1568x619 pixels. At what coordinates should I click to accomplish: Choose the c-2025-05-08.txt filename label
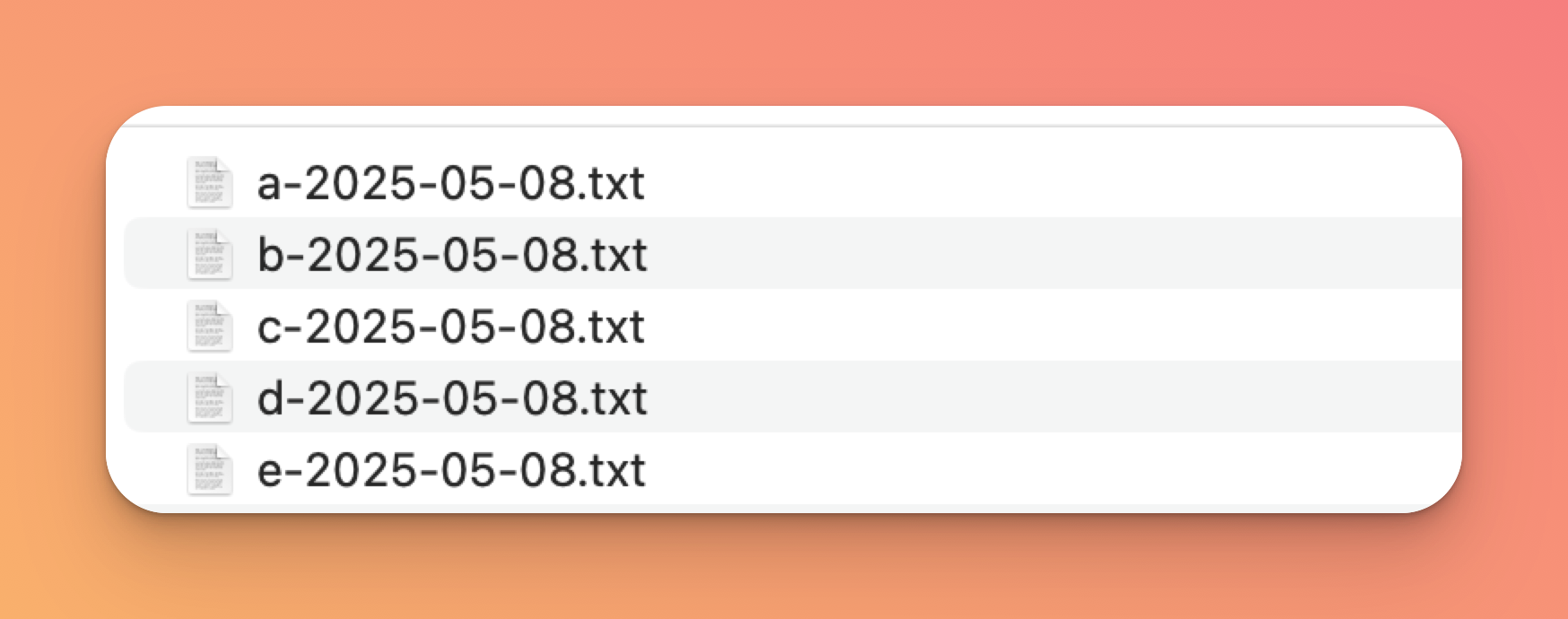450,327
